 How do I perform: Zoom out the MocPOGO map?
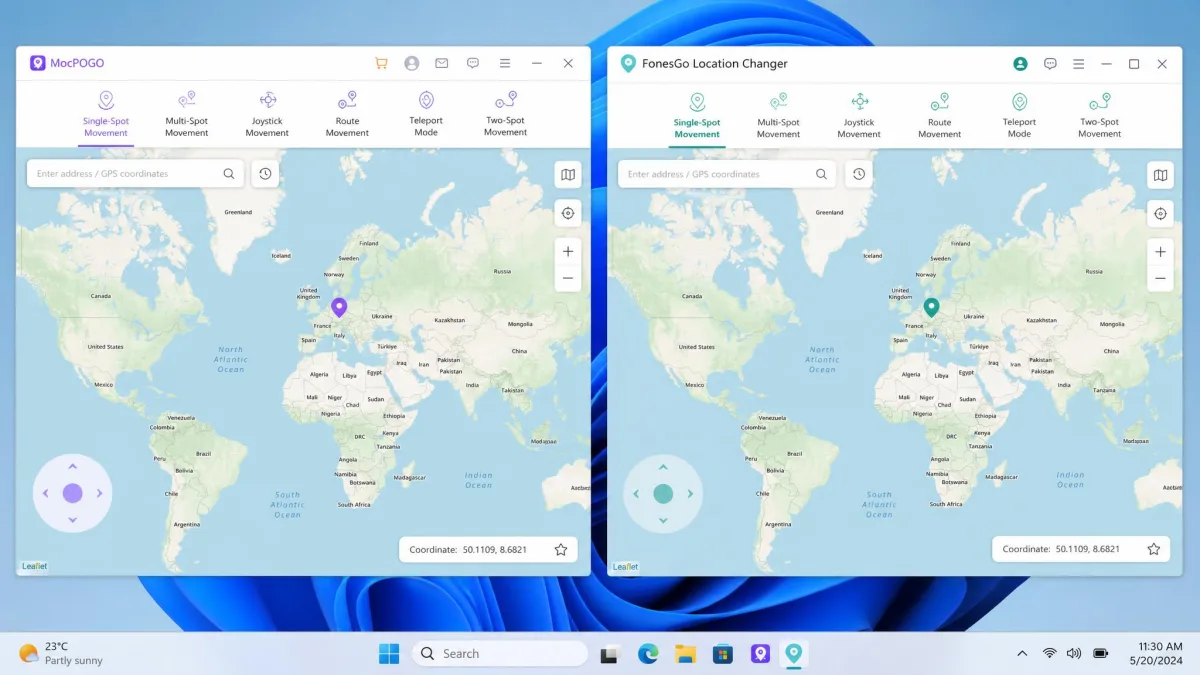coord(568,278)
